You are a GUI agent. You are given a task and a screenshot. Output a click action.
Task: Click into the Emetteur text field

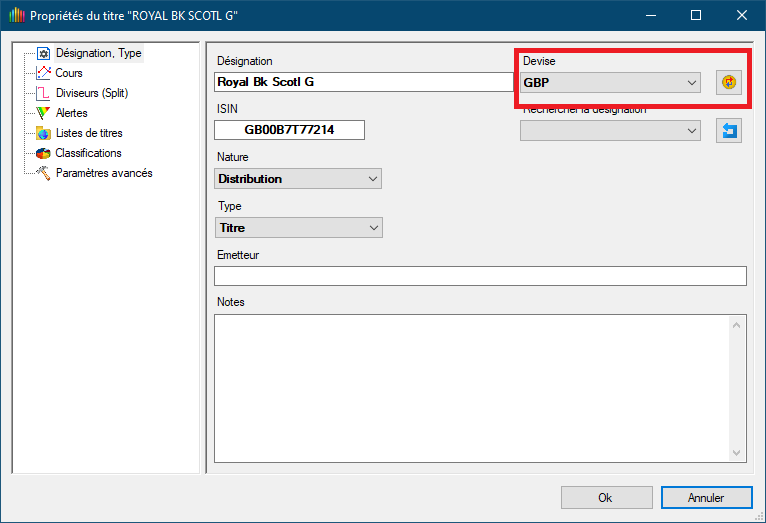pos(480,276)
